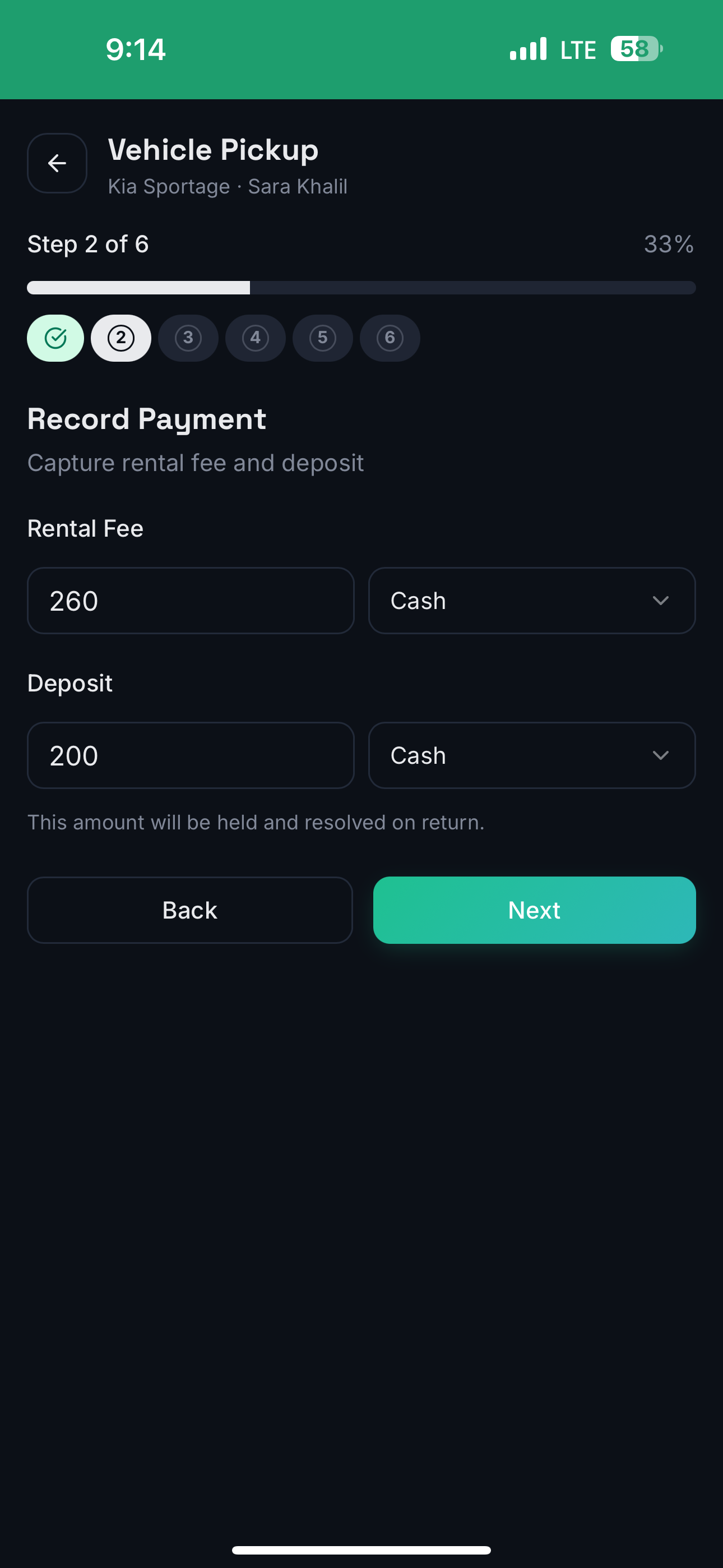The image size is (723, 1568).
Task: Select the completed step 1 checkmark
Action: (x=55, y=338)
